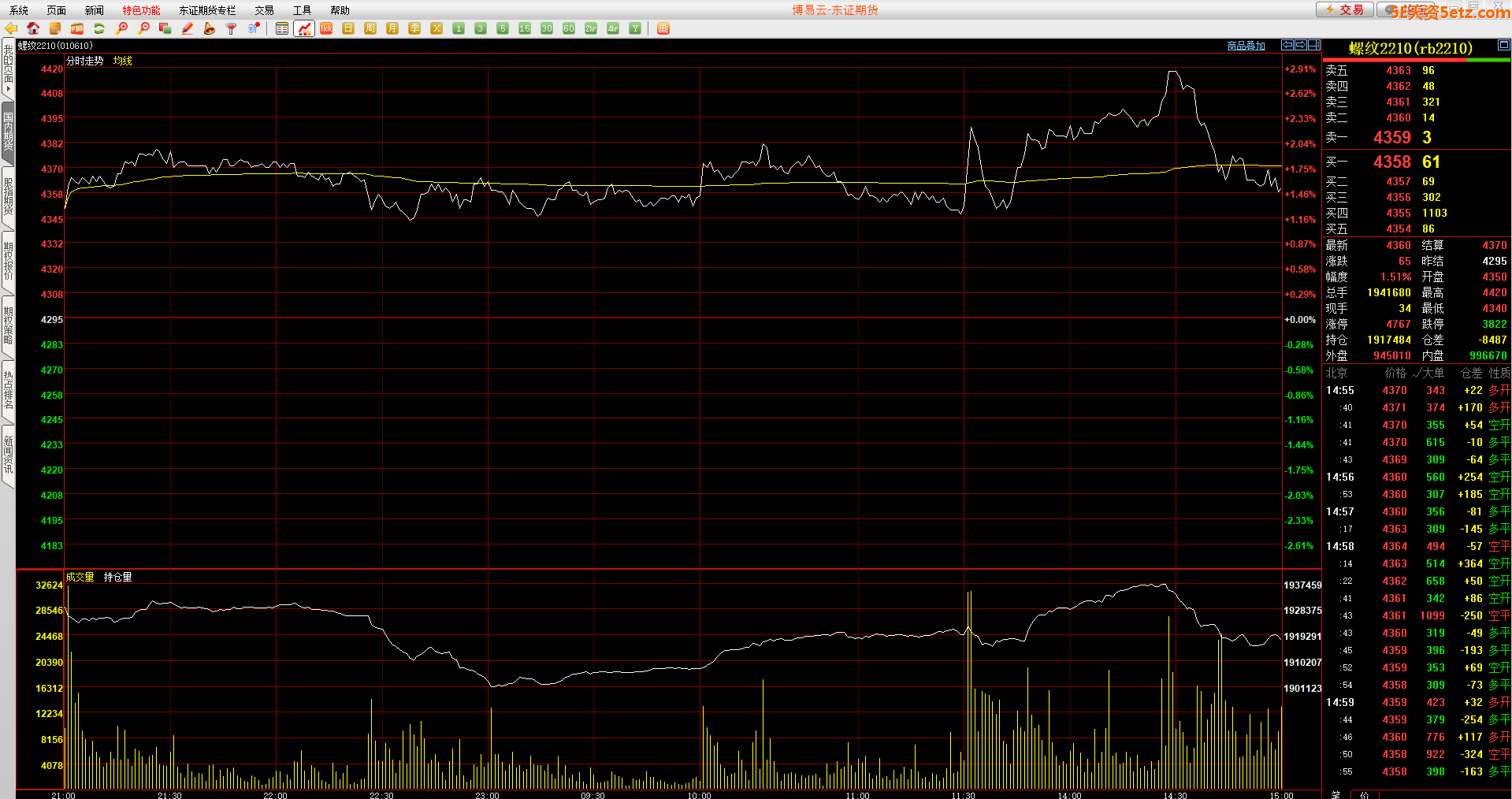Click the 交易 lightning button
This screenshot has width=1512, height=799.
1345,9
